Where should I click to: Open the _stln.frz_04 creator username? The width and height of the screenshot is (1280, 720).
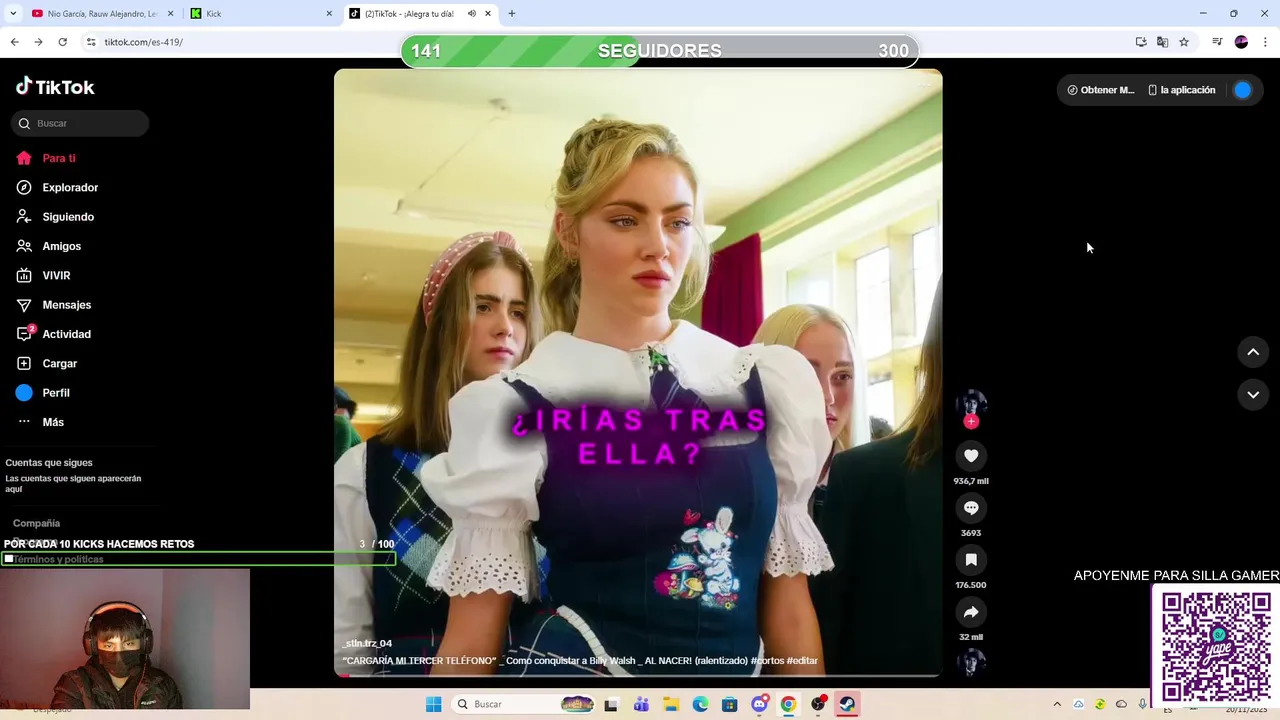(x=367, y=643)
